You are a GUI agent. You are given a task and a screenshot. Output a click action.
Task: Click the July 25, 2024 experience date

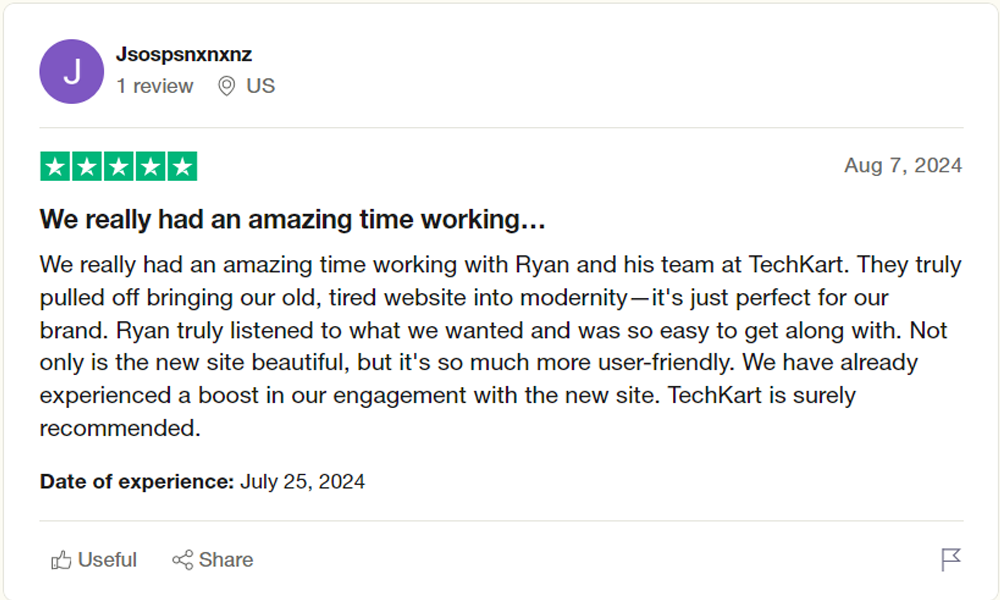coord(303,482)
